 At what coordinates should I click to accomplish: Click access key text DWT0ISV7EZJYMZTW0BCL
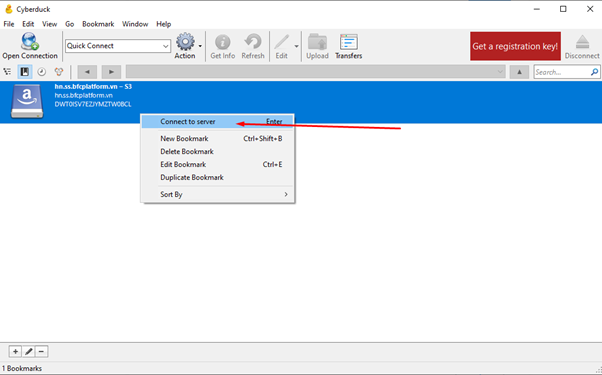point(93,104)
